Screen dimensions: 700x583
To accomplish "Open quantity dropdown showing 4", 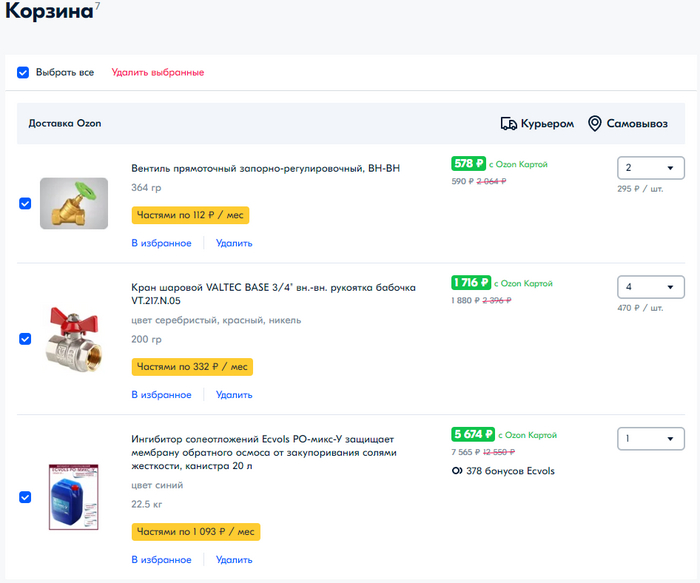I will click(x=650, y=287).
